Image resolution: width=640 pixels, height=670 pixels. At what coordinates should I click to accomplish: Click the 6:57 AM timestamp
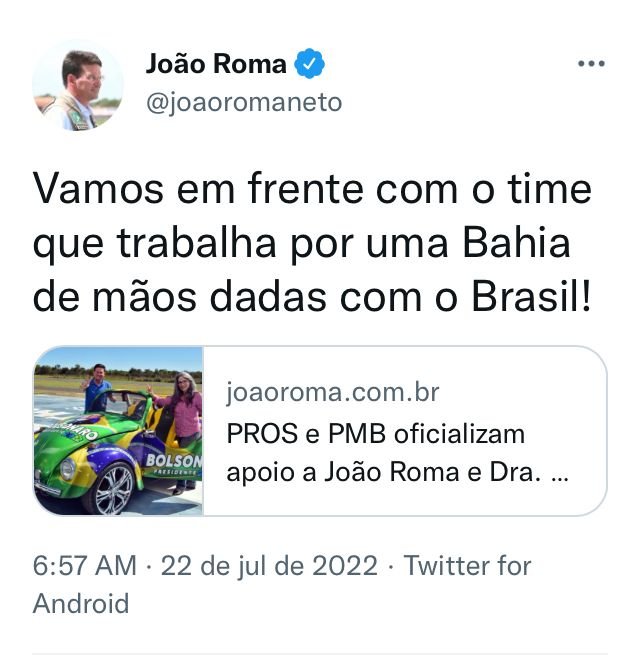[84, 565]
